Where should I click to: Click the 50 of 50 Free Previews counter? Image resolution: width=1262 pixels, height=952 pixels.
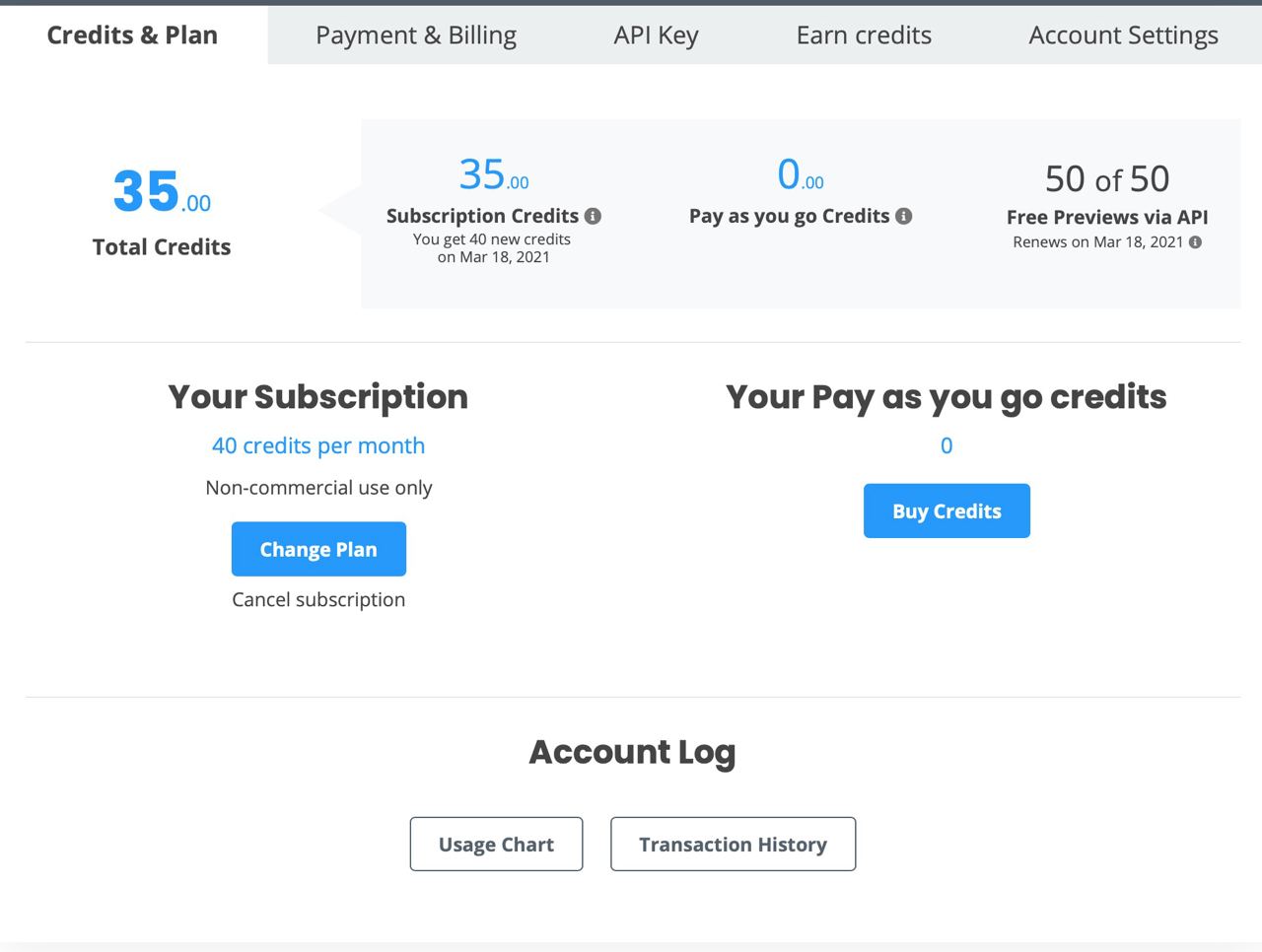click(x=1107, y=178)
